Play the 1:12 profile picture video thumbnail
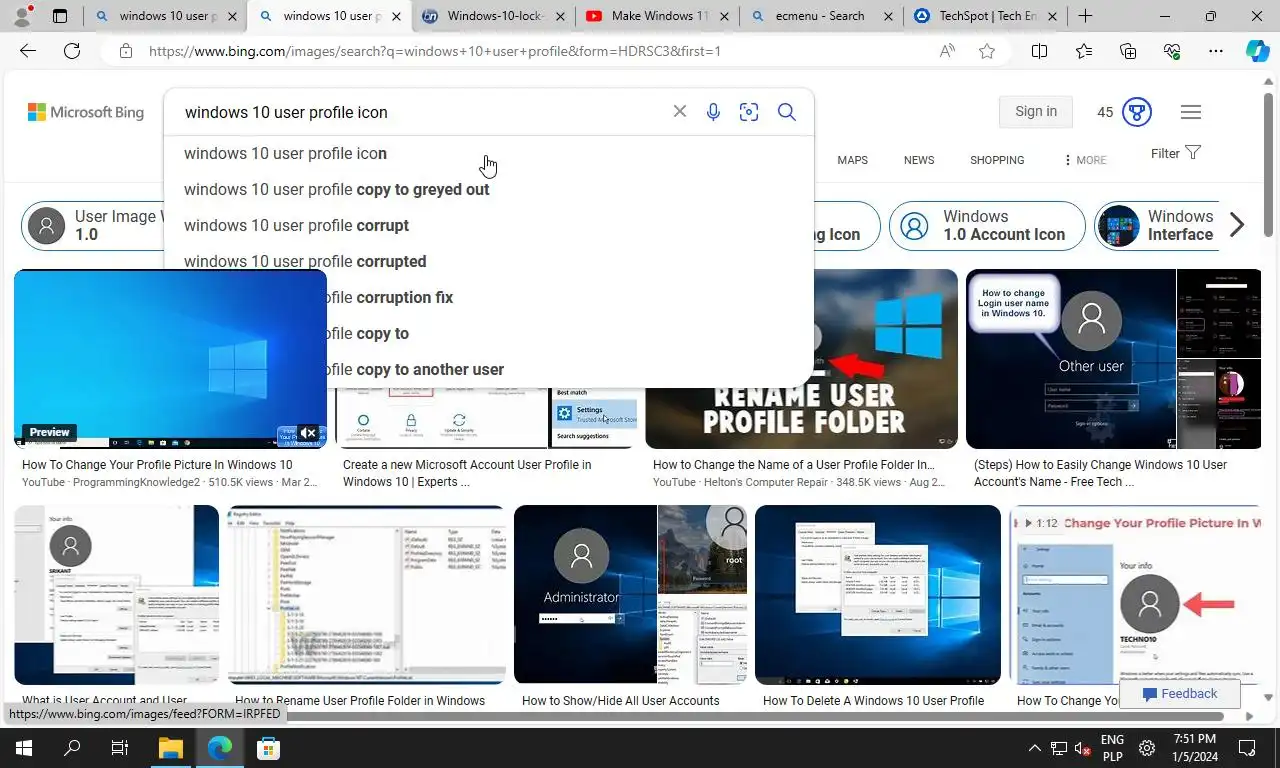Image resolution: width=1280 pixels, height=768 pixels. [1135, 595]
